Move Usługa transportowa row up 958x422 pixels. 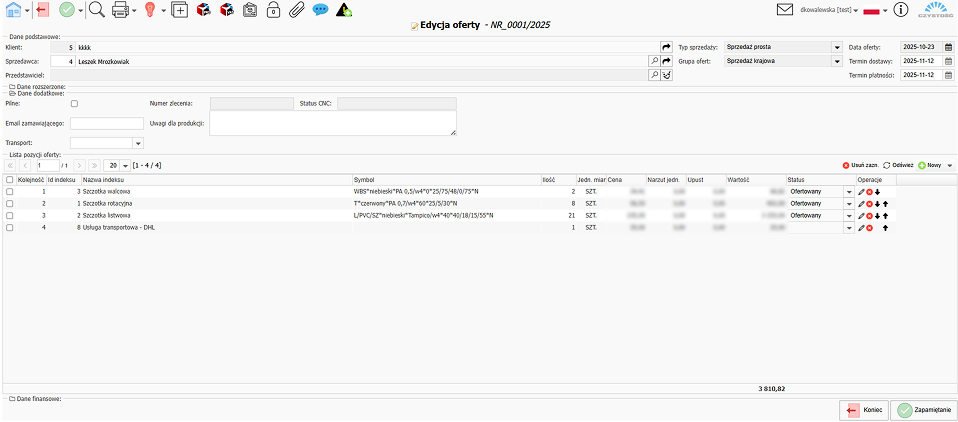pyautogui.click(x=885, y=228)
